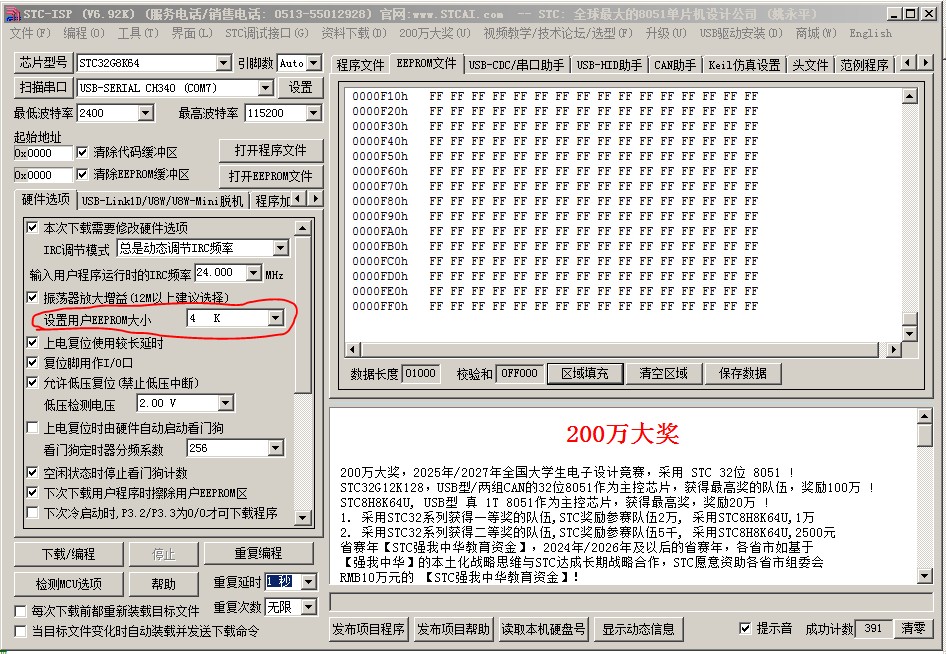Open pin count Auto dropdown
Screen dimensions: 946x654
coord(314,63)
